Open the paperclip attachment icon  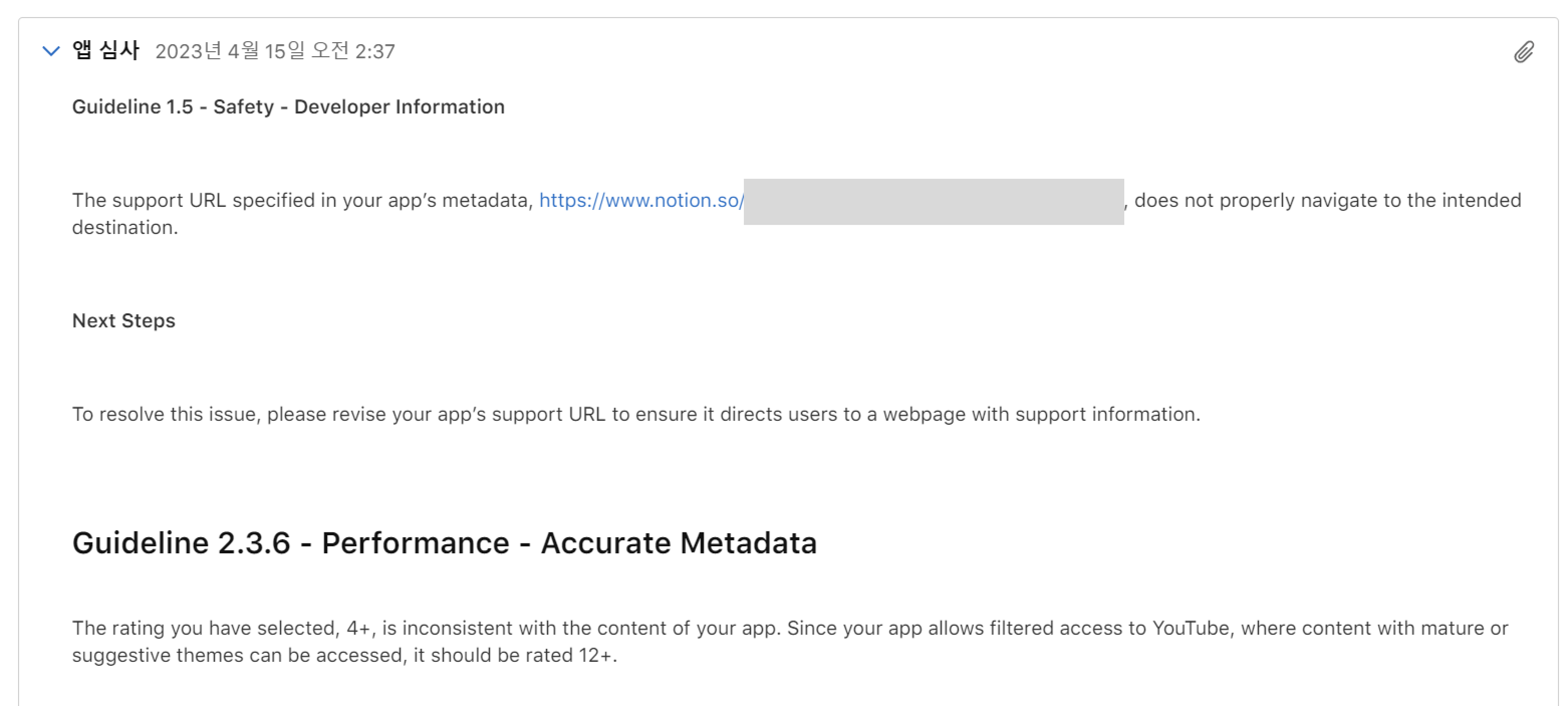pos(1524,52)
